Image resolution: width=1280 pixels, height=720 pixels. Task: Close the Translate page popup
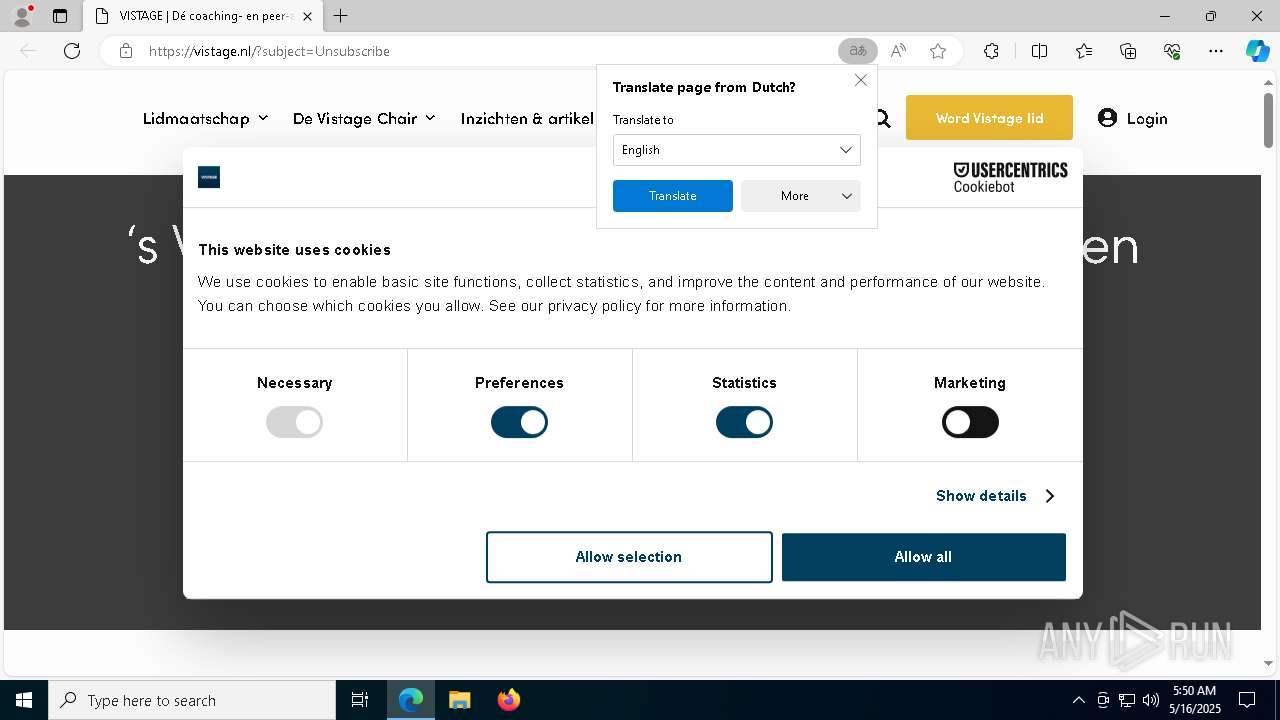click(x=861, y=80)
